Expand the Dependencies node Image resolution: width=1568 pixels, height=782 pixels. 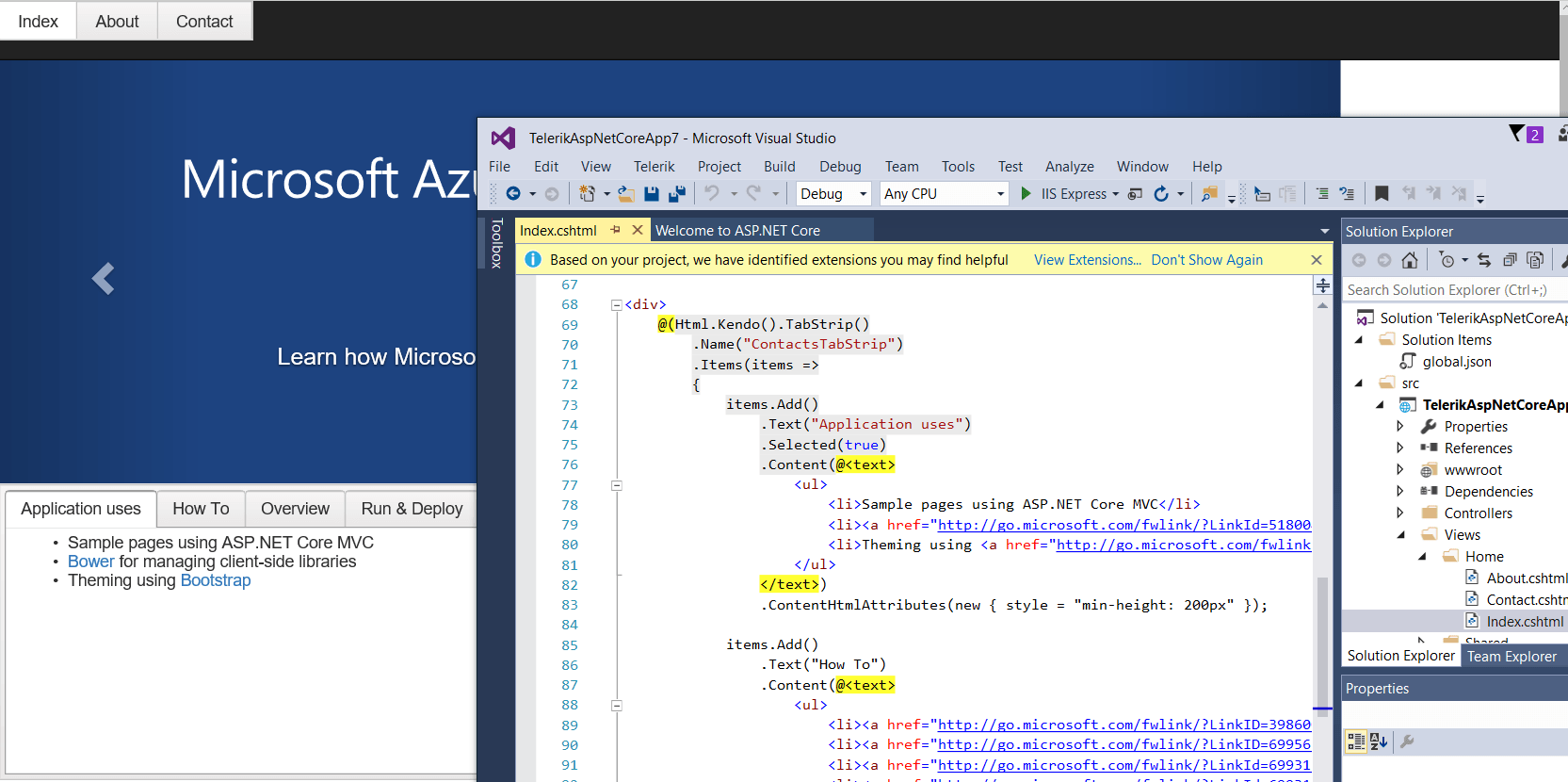[x=1400, y=492]
